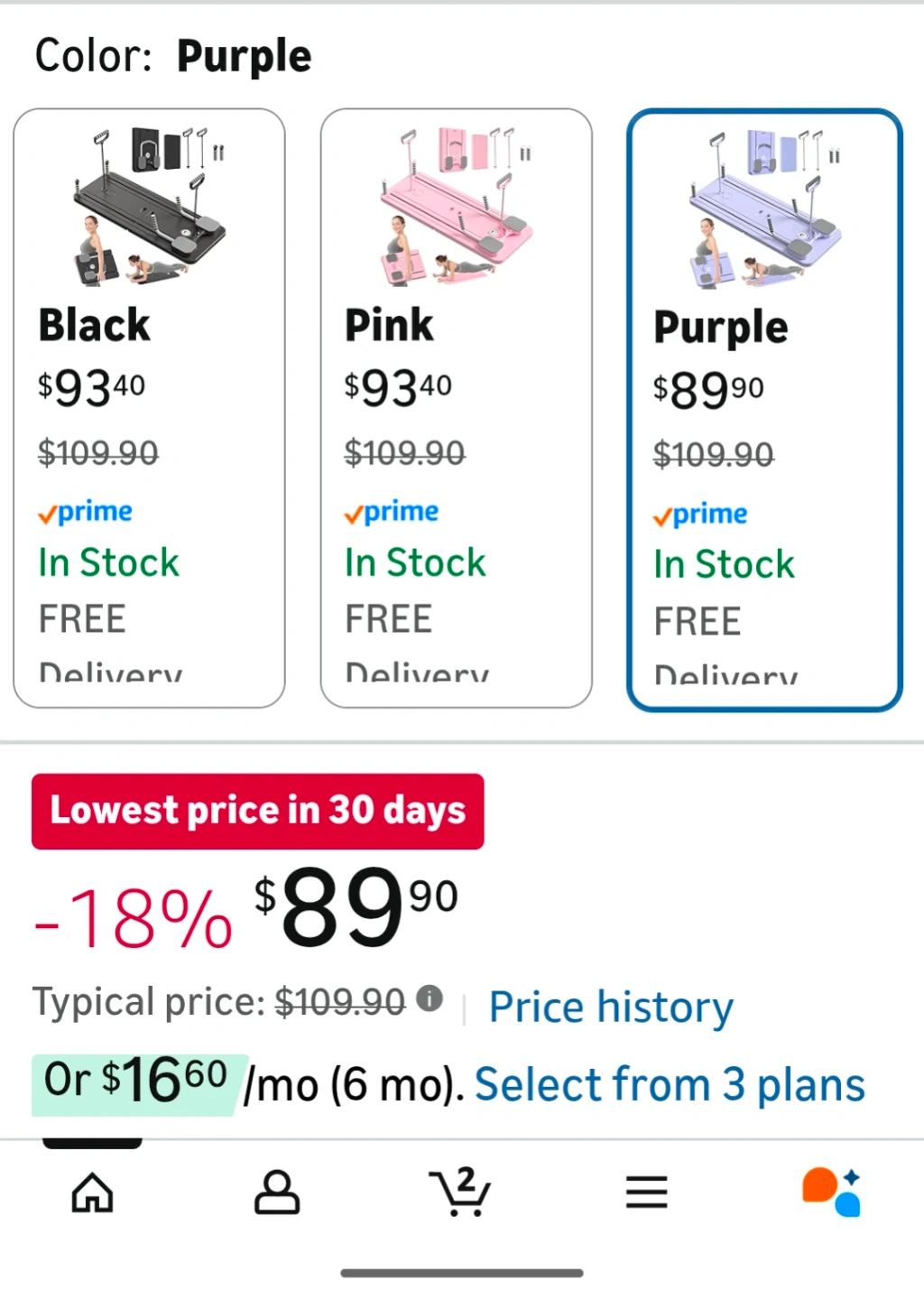Open the account profile icon
This screenshot has width=924, height=1300.
click(276, 1193)
